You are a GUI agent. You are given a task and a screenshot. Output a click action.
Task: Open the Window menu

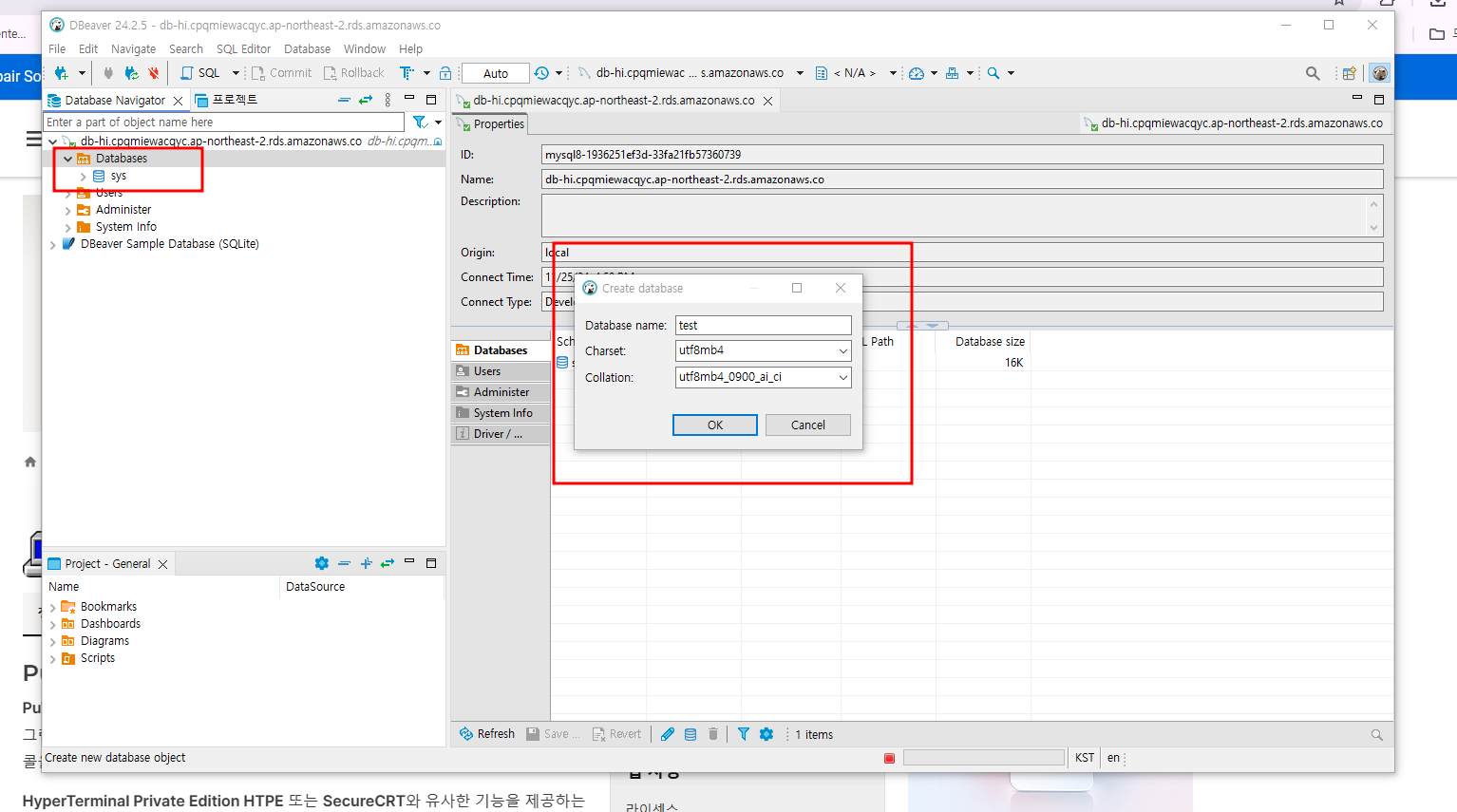coord(365,48)
